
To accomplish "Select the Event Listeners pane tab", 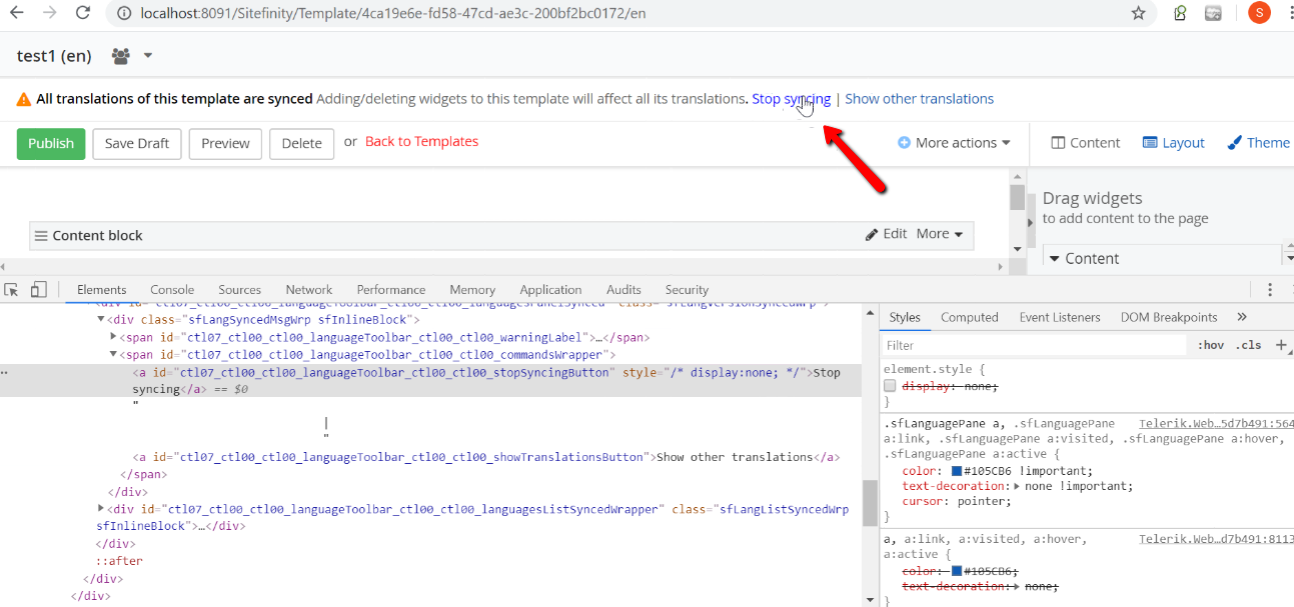I will click(1059, 317).
